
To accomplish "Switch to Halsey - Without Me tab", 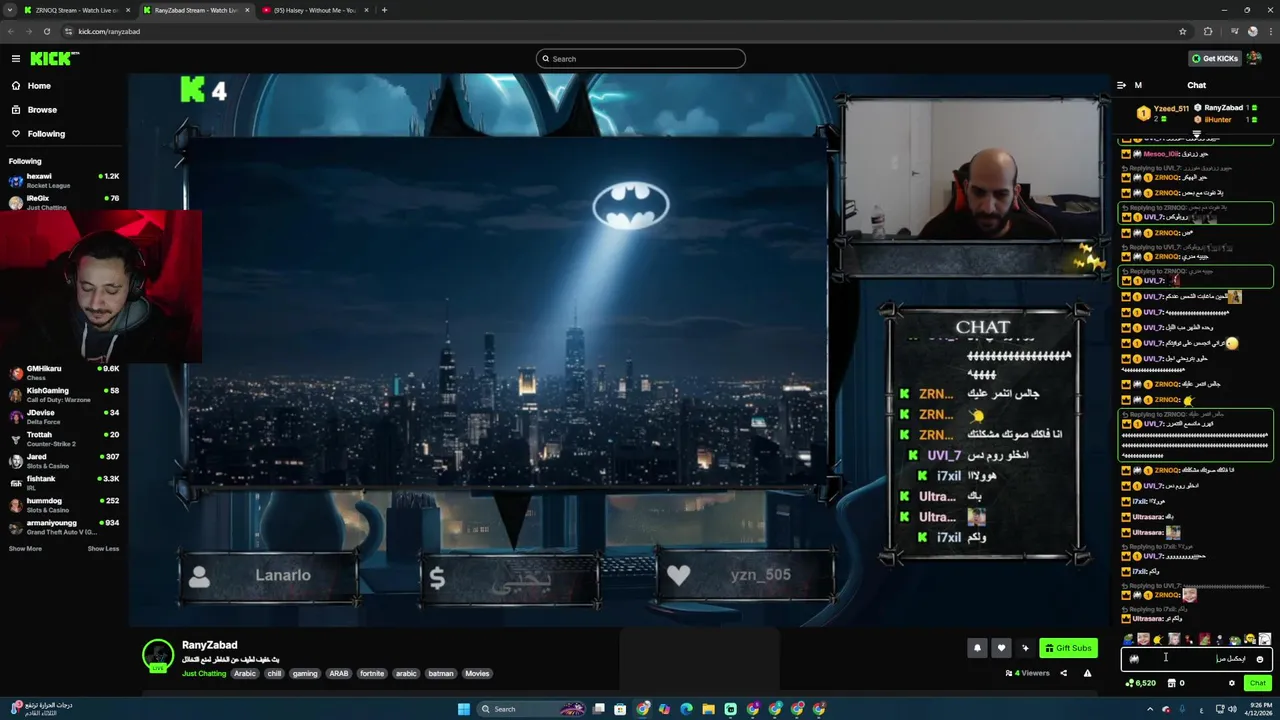I will [x=314, y=10].
